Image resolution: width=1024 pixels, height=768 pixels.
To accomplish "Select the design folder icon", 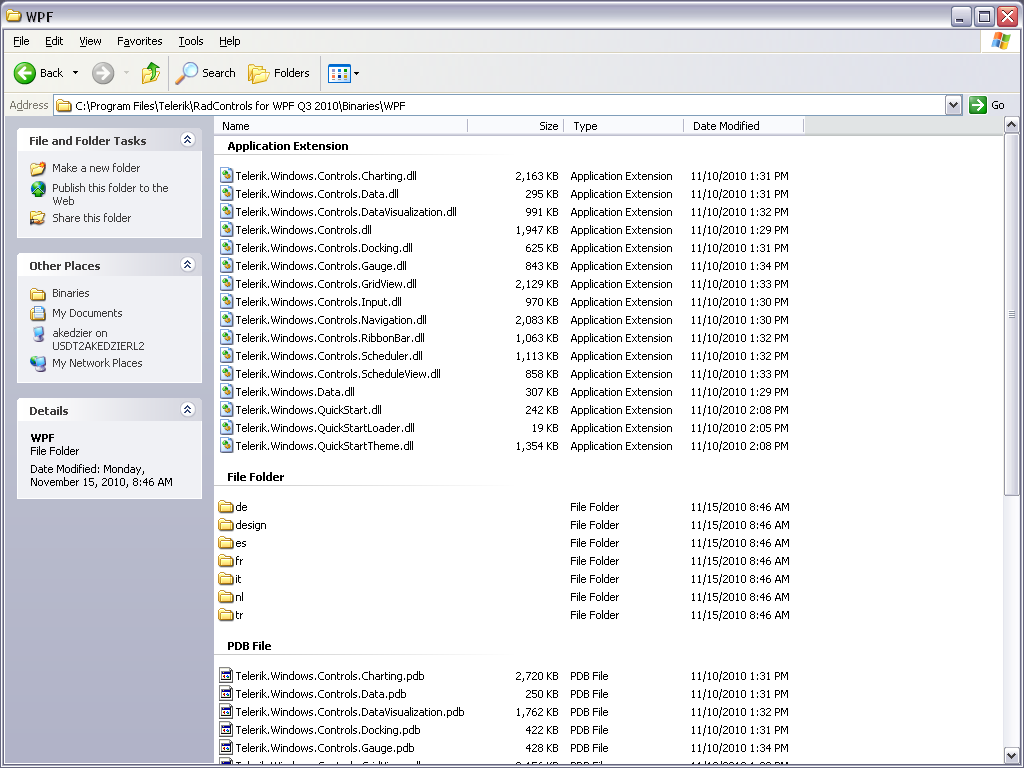I will click(x=226, y=525).
